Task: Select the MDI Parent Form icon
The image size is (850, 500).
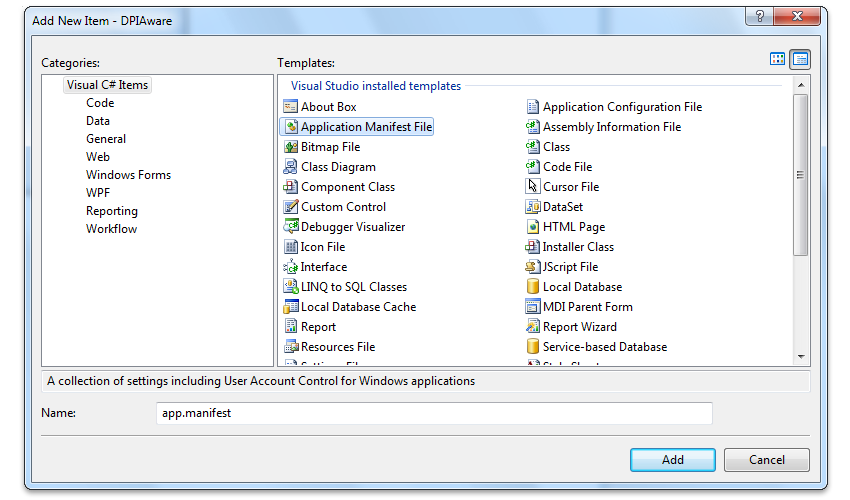Action: [533, 307]
